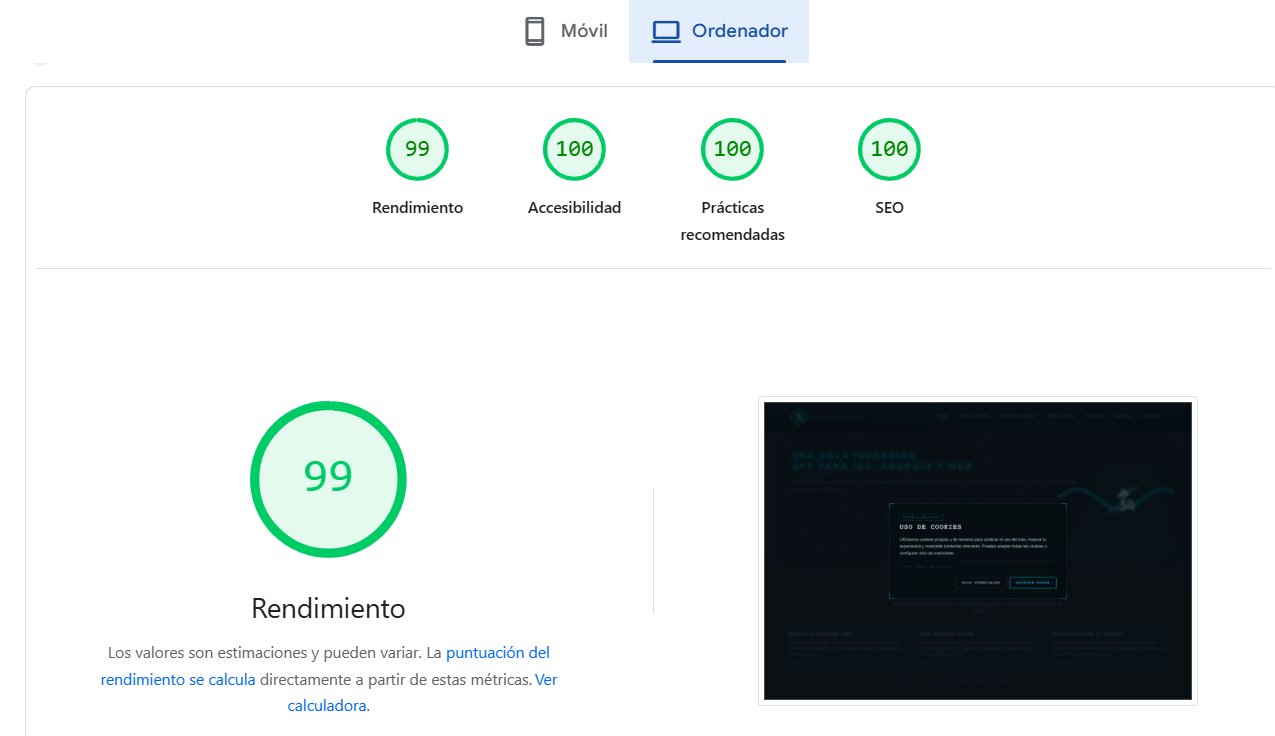The image size is (1275, 736).
Task: Click the Accesibilidad label
Action: point(574,208)
